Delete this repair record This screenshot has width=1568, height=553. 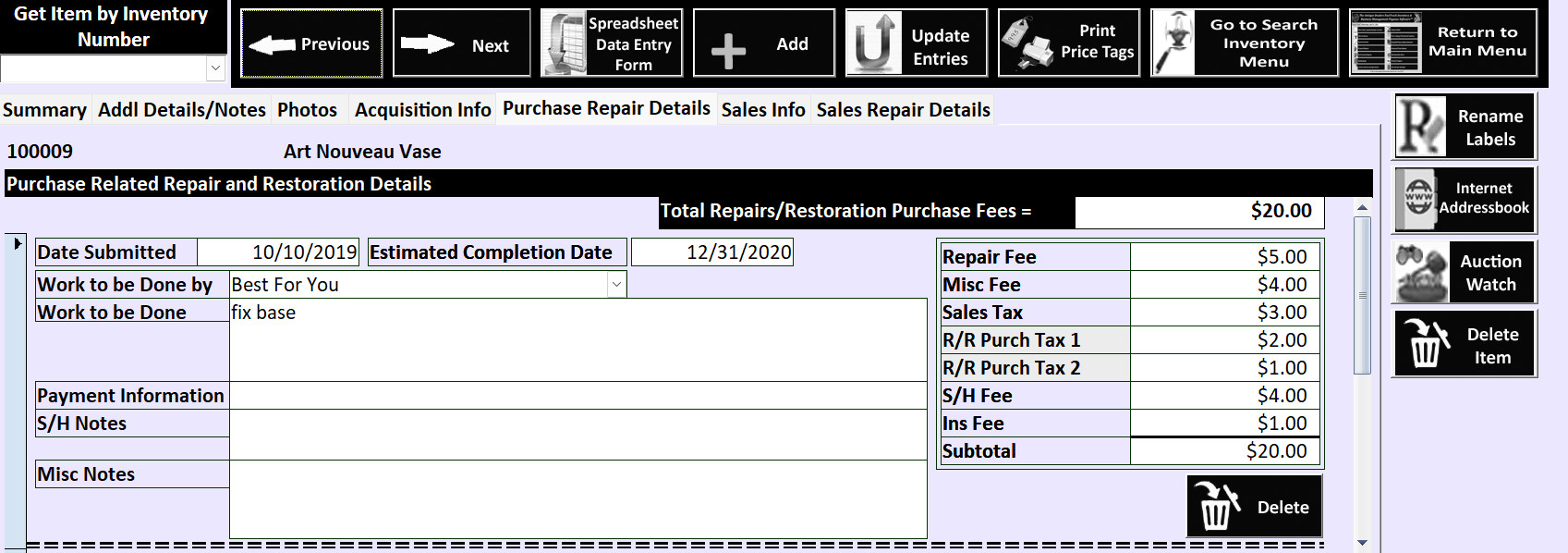point(1254,507)
